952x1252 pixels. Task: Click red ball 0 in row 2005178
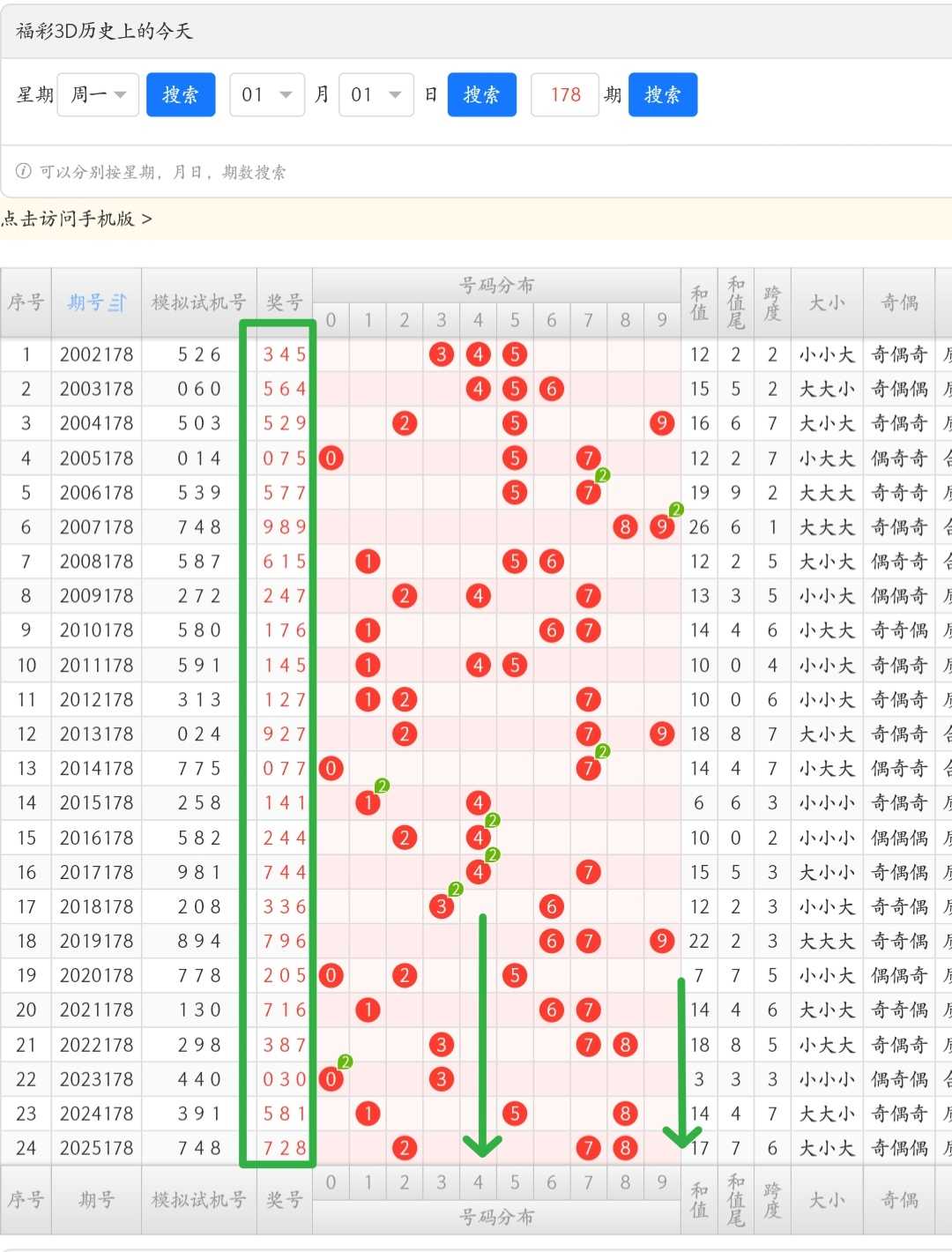[x=331, y=458]
